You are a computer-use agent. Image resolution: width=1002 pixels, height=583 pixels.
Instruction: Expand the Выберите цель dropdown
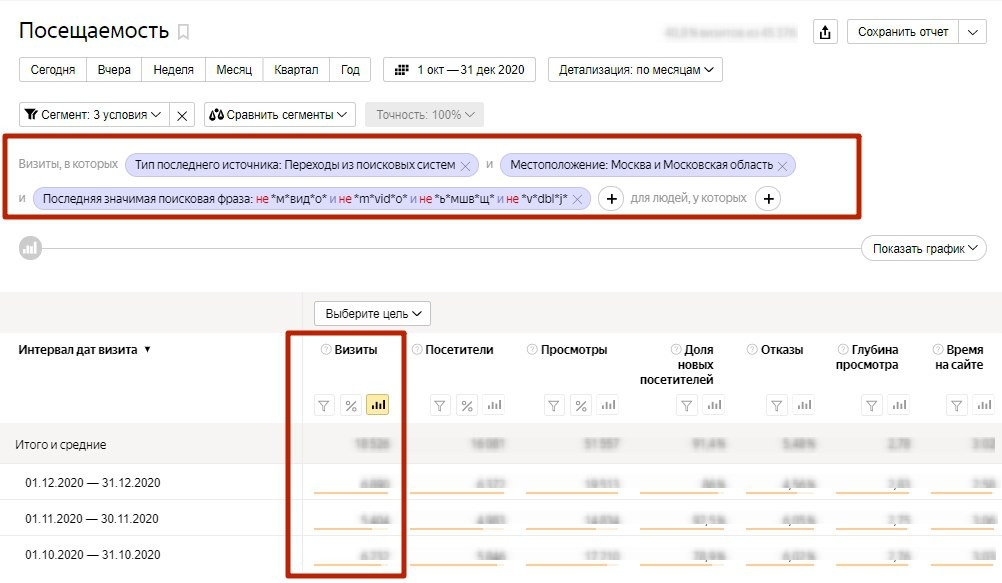(372, 314)
